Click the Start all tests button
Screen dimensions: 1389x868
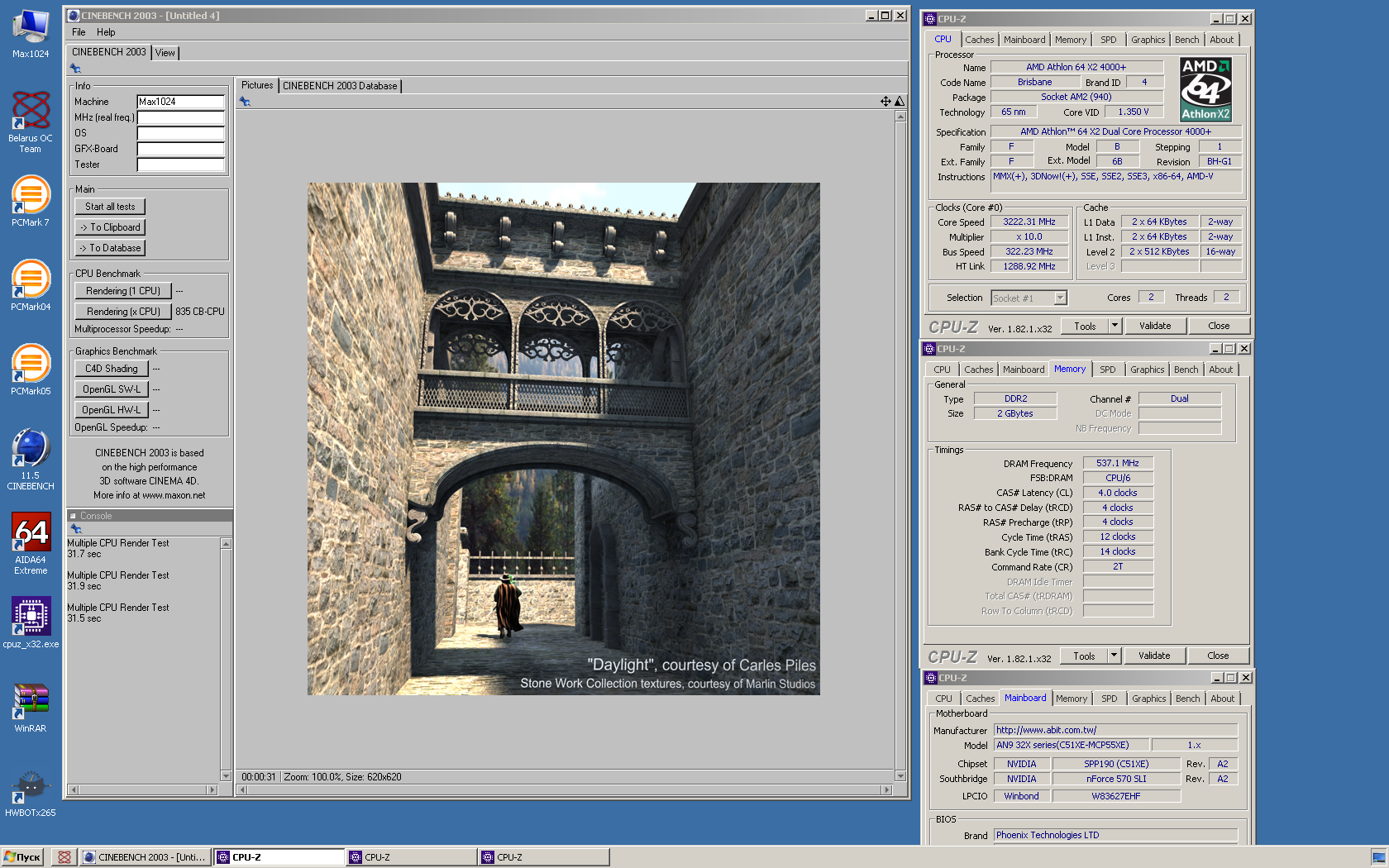point(110,207)
